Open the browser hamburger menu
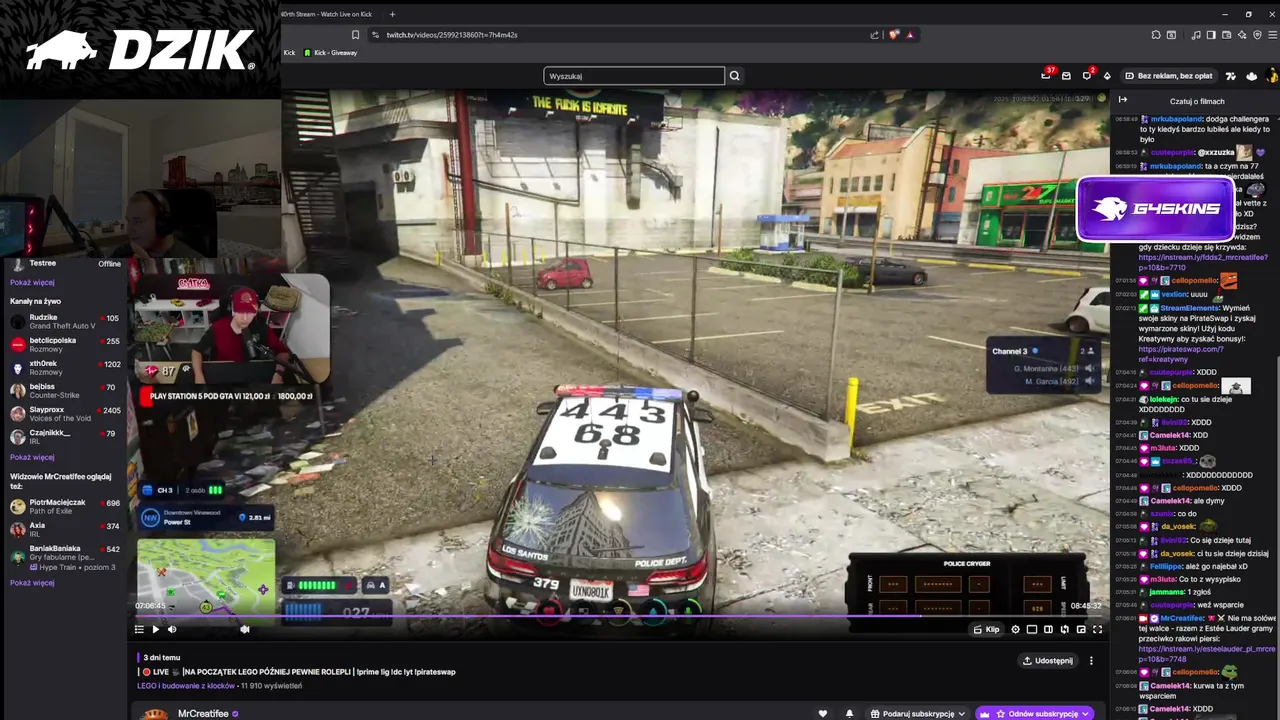1280x720 pixels. (x=1271, y=34)
